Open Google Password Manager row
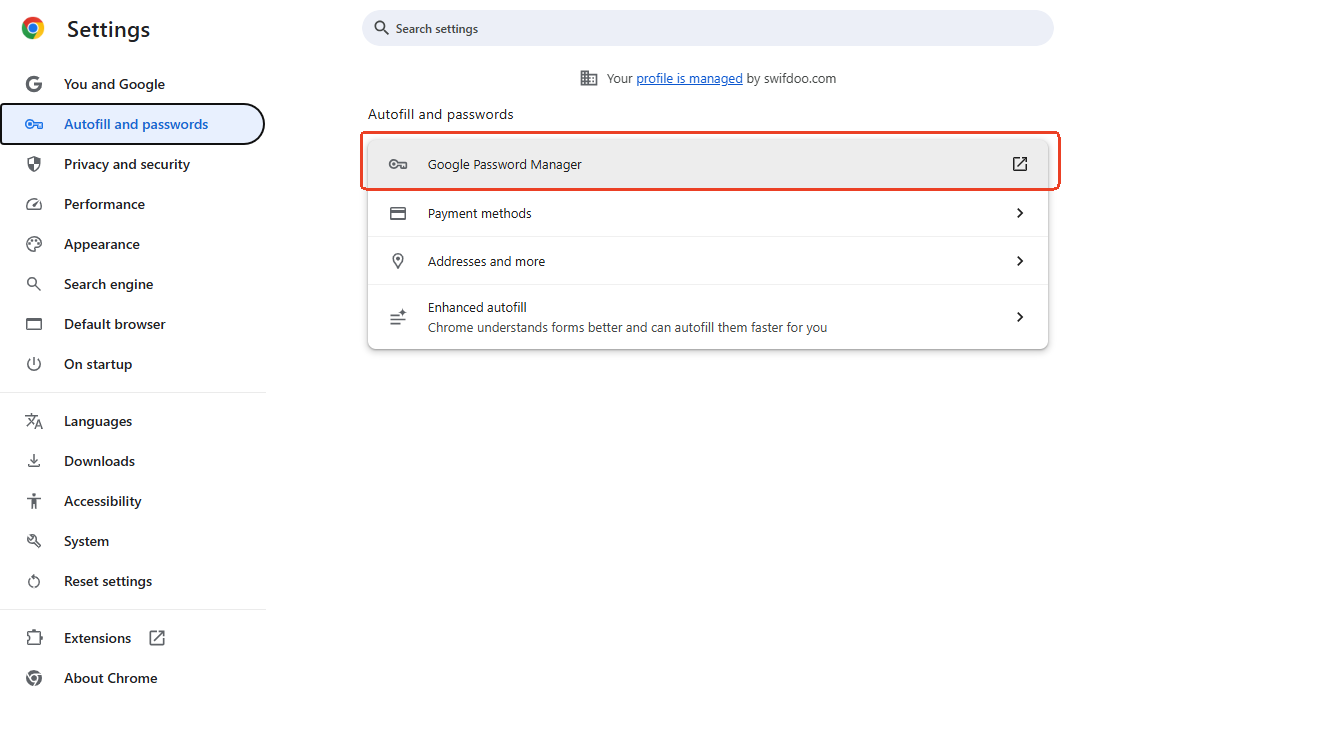This screenshot has height=738, width=1325. 708,164
